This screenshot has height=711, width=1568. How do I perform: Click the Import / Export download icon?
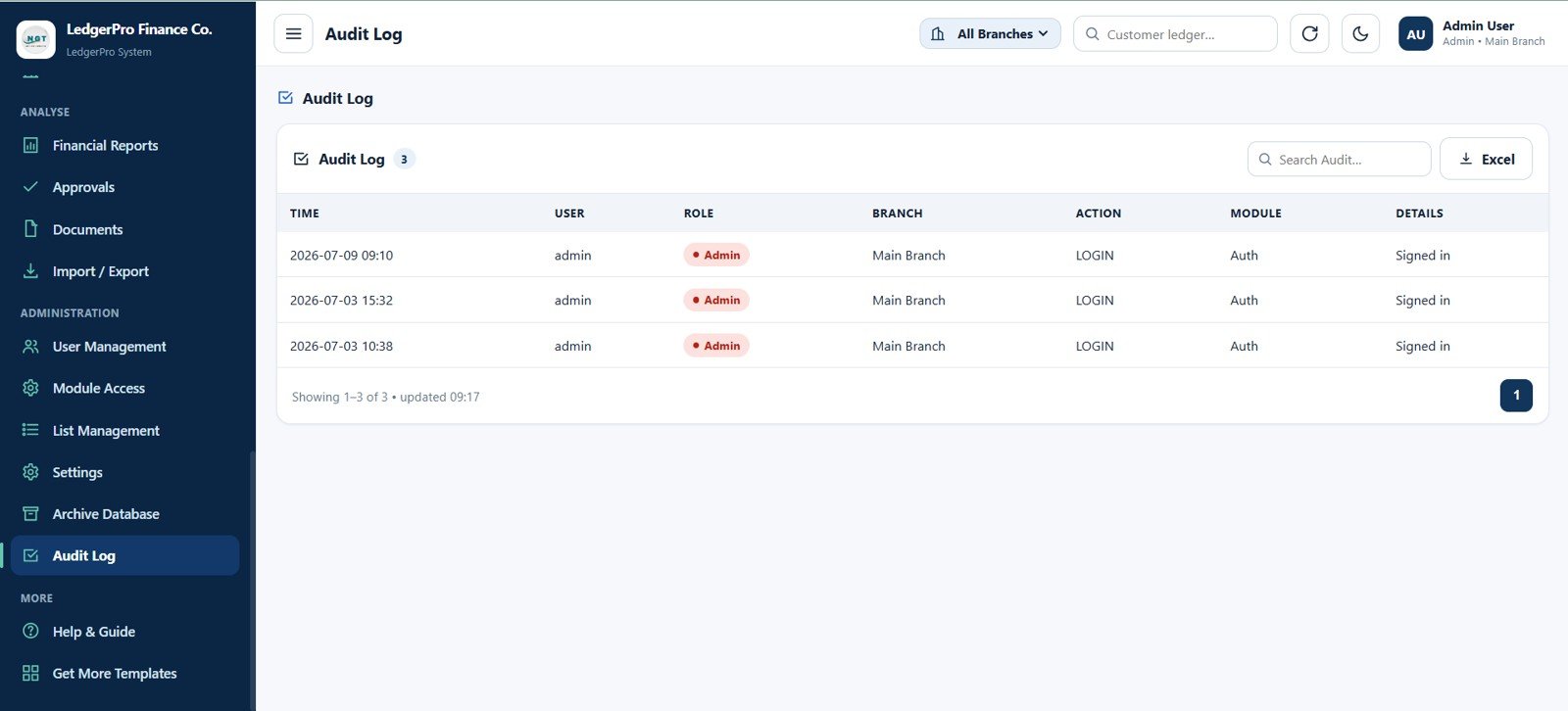click(30, 271)
